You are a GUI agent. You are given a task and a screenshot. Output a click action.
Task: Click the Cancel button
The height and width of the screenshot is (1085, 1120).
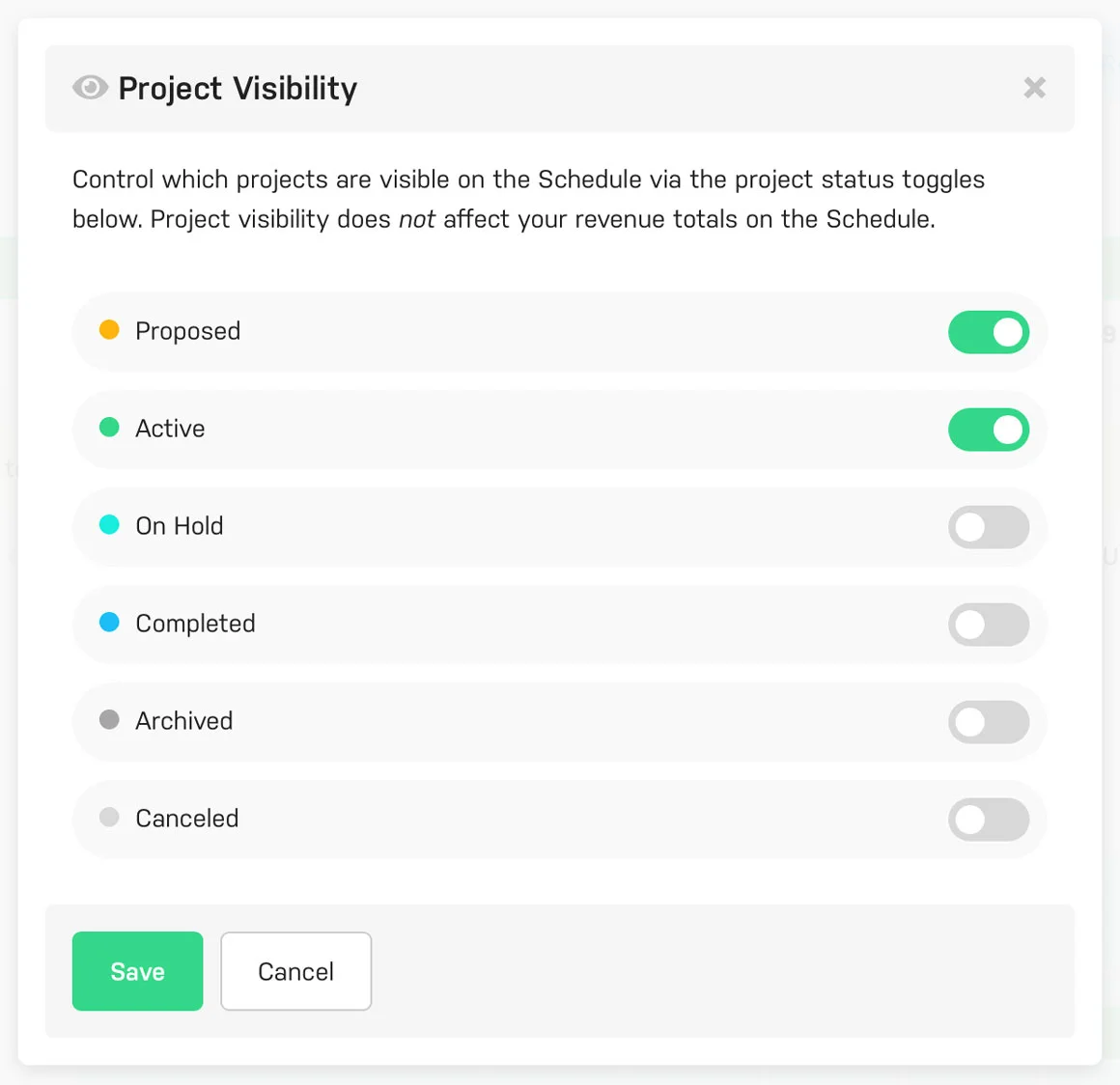click(x=295, y=971)
